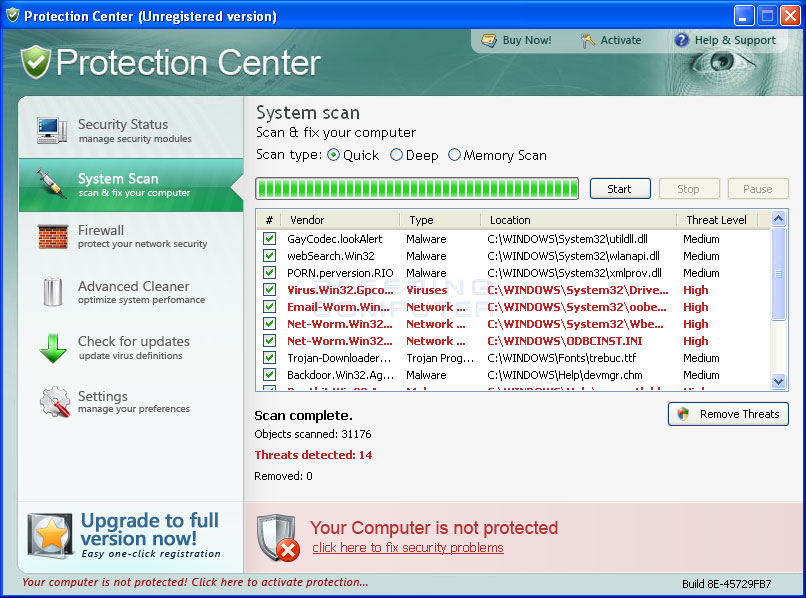Image resolution: width=806 pixels, height=598 pixels.
Task: Click the Start scan button
Action: (620, 189)
